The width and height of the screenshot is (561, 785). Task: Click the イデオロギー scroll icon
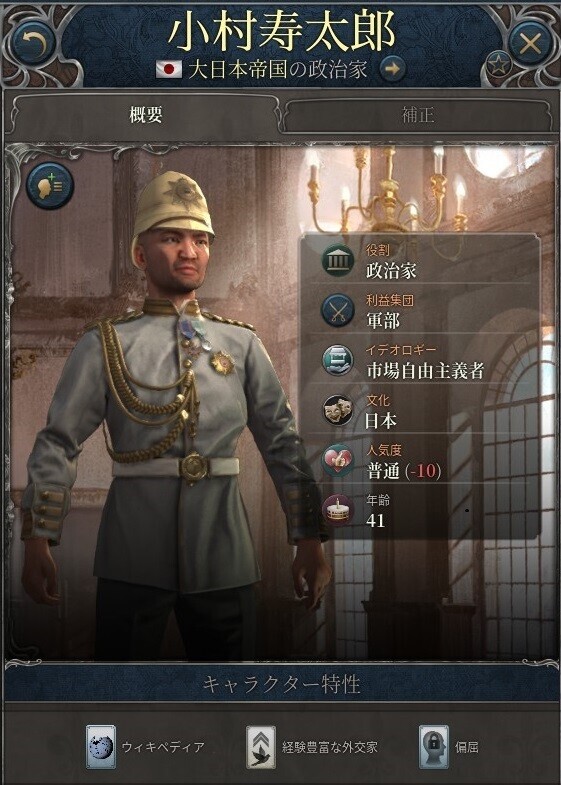tap(338, 360)
